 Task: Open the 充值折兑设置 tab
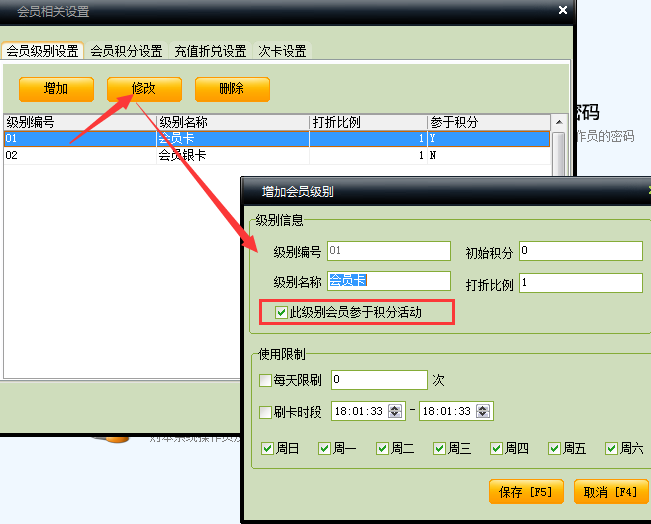[209, 51]
